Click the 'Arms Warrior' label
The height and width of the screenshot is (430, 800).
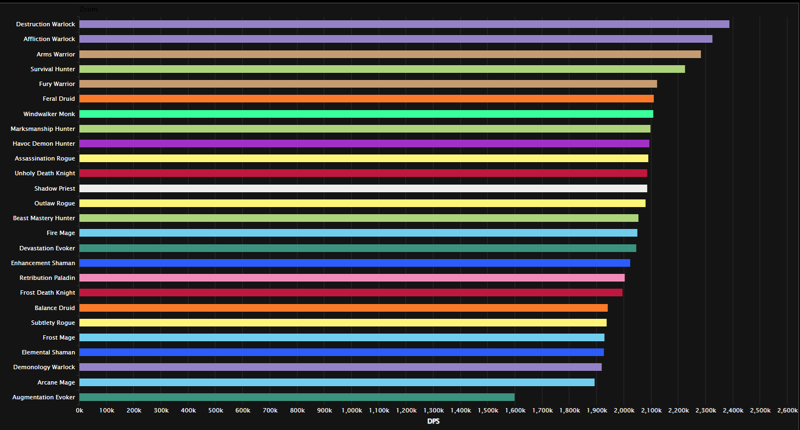click(56, 54)
